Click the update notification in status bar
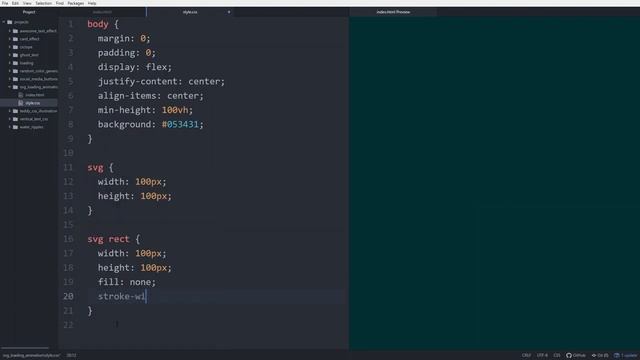The height and width of the screenshot is (360, 640). (x=626, y=356)
